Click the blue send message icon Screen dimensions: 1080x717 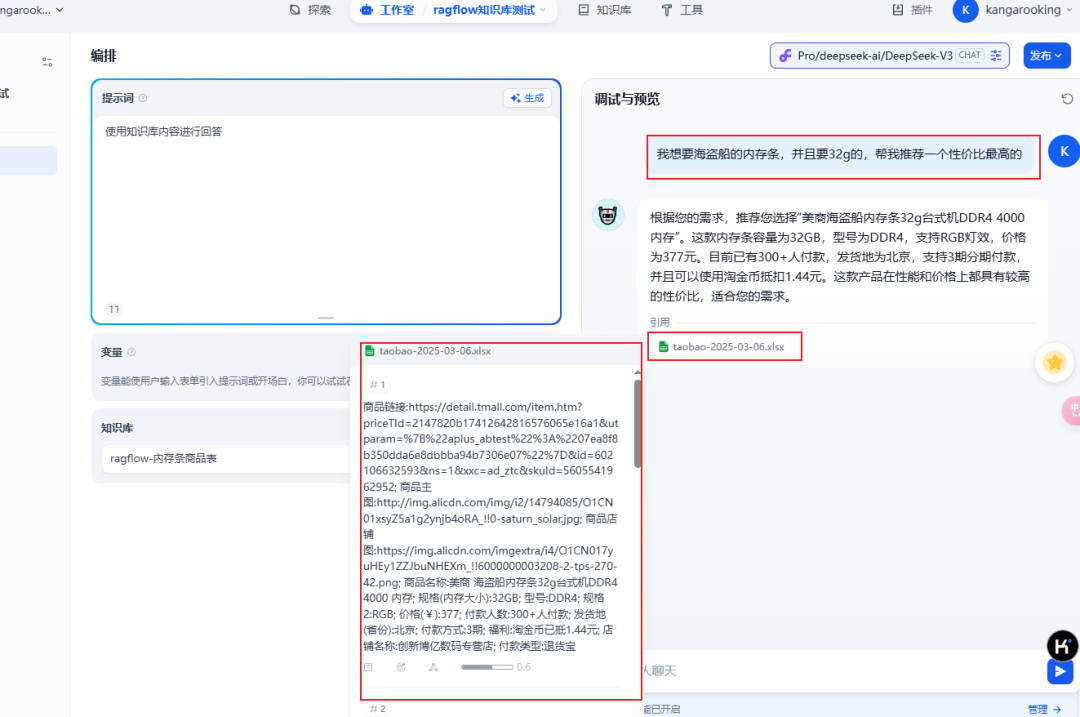(x=1060, y=671)
